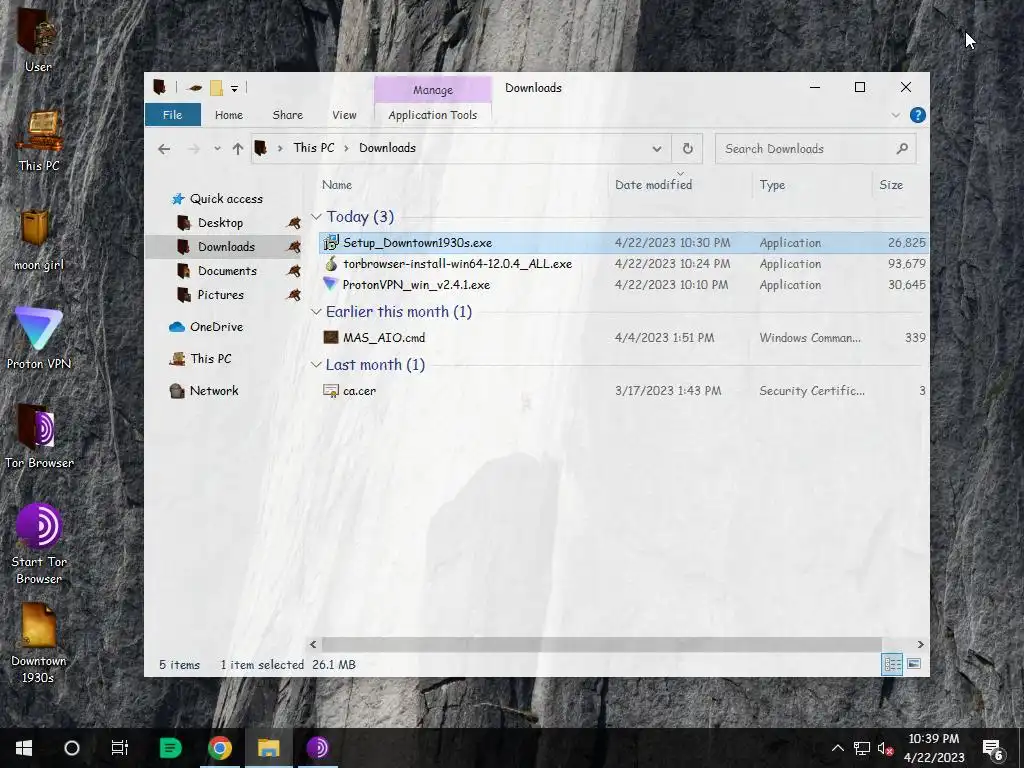
Task: Open the green notes app in taskbar
Action: click(x=170, y=748)
